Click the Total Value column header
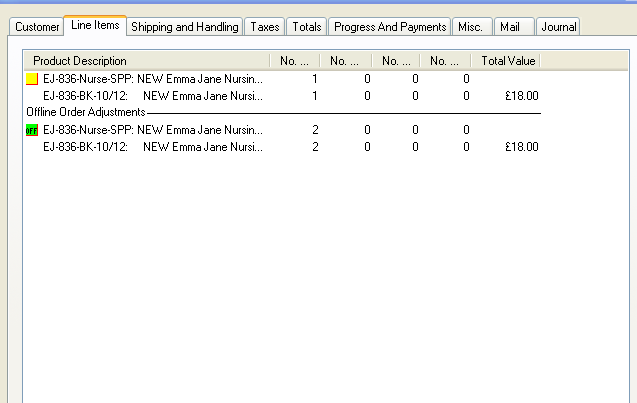637x403 pixels. (x=510, y=61)
